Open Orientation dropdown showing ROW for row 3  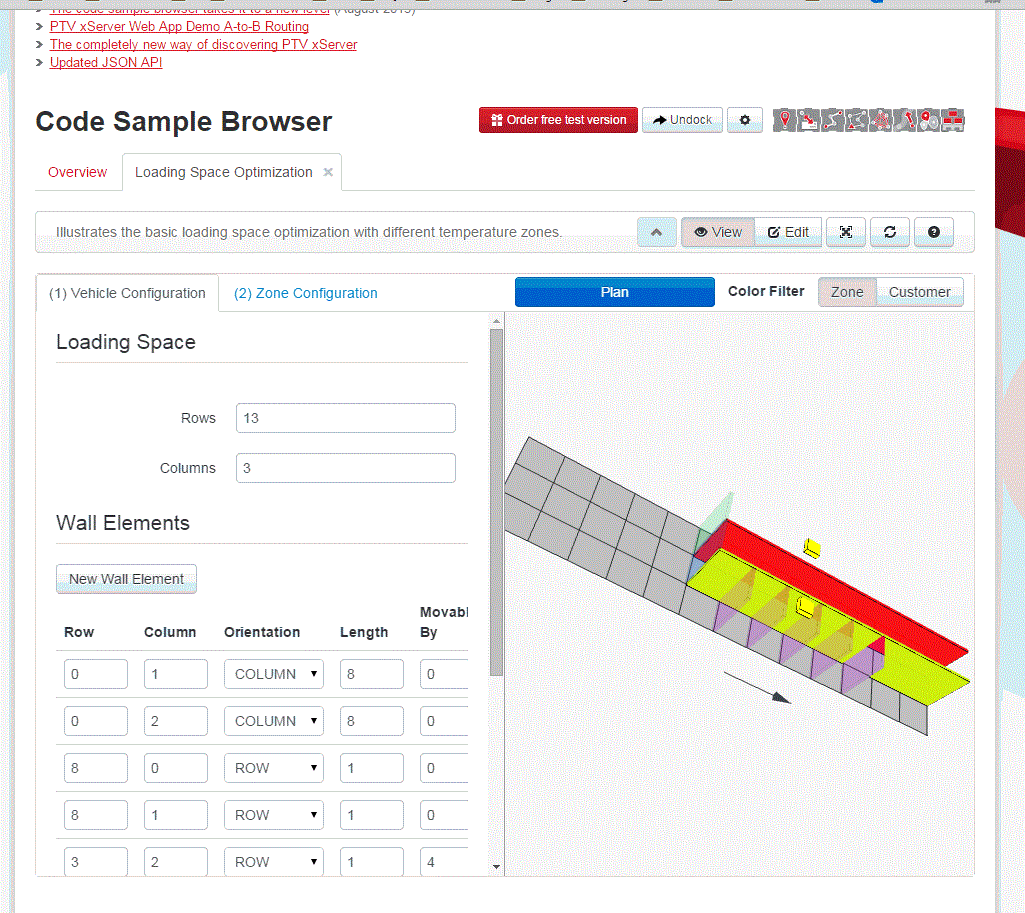pos(273,768)
